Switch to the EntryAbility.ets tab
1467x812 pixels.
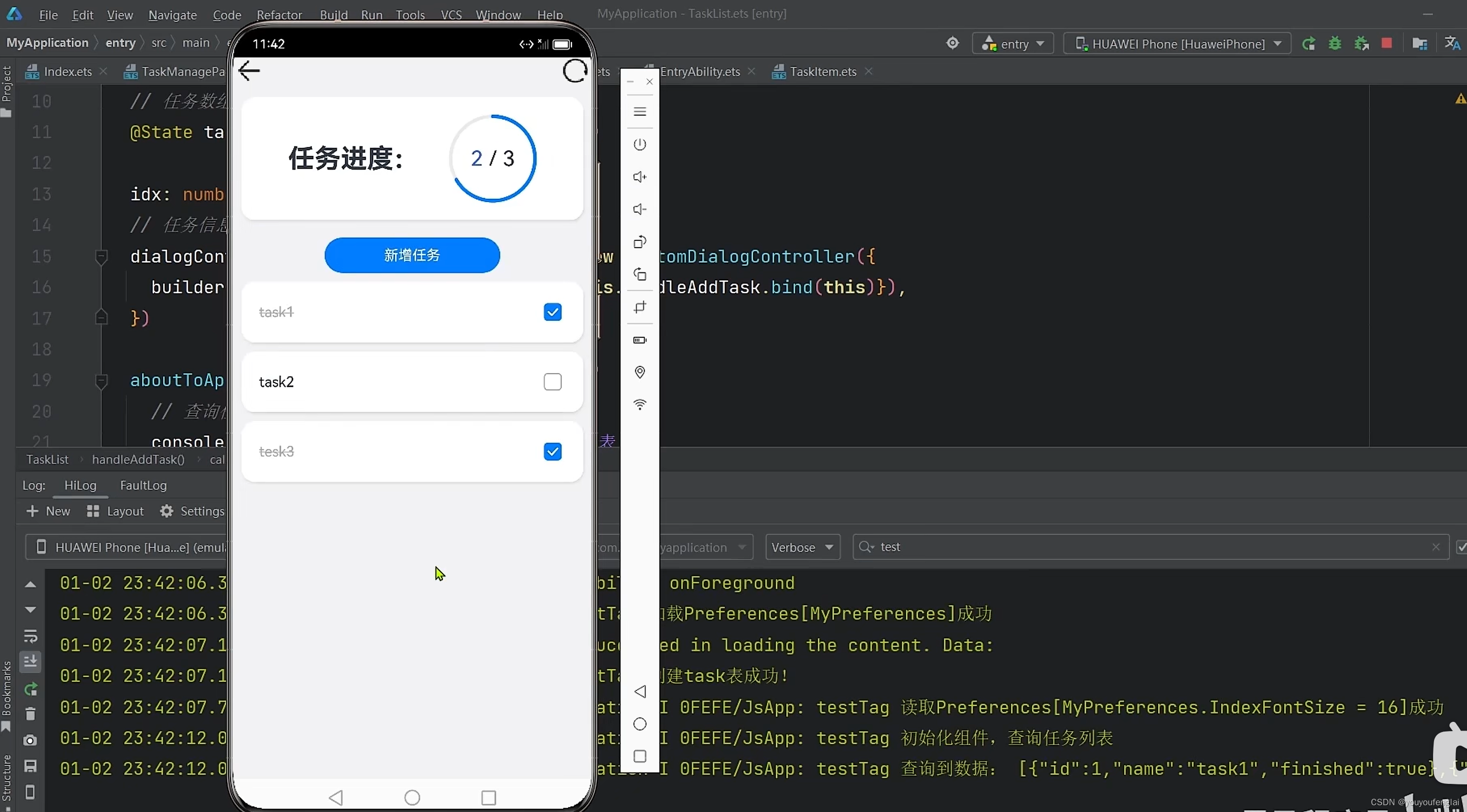[x=699, y=72]
